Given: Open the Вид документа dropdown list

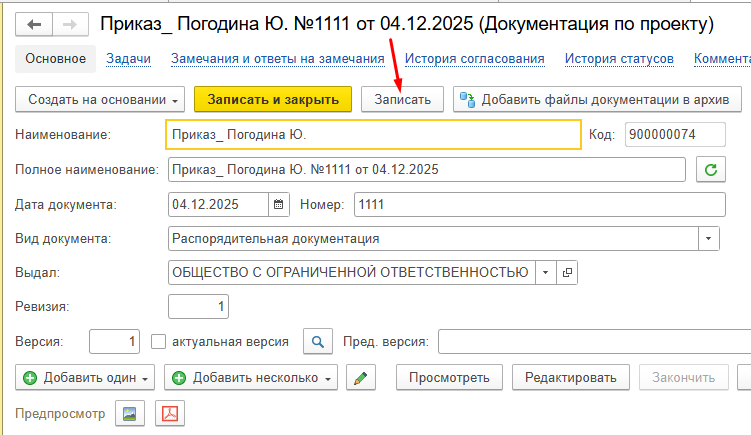Looking at the screenshot, I should (709, 238).
